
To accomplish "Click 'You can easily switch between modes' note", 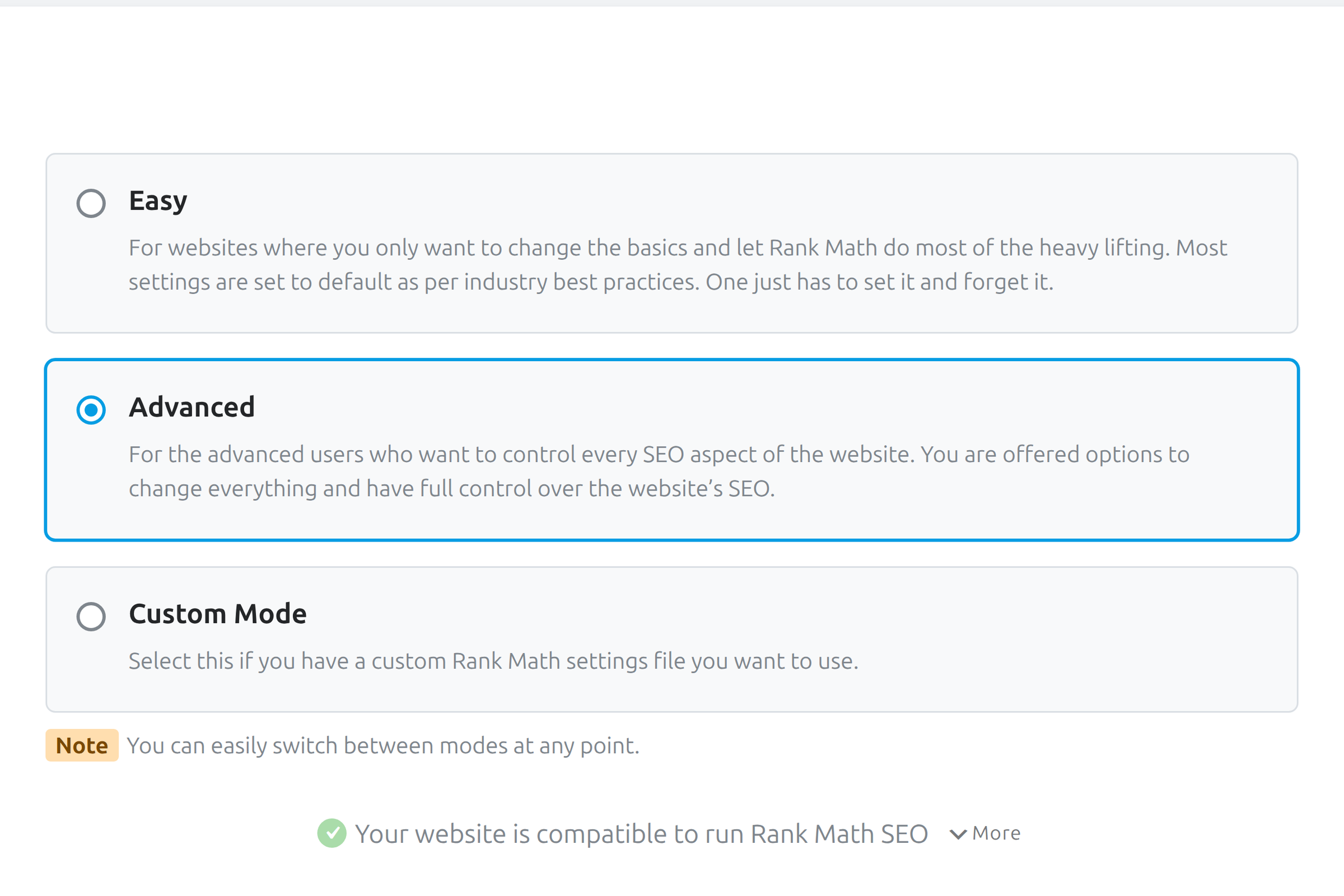I will (383, 746).
